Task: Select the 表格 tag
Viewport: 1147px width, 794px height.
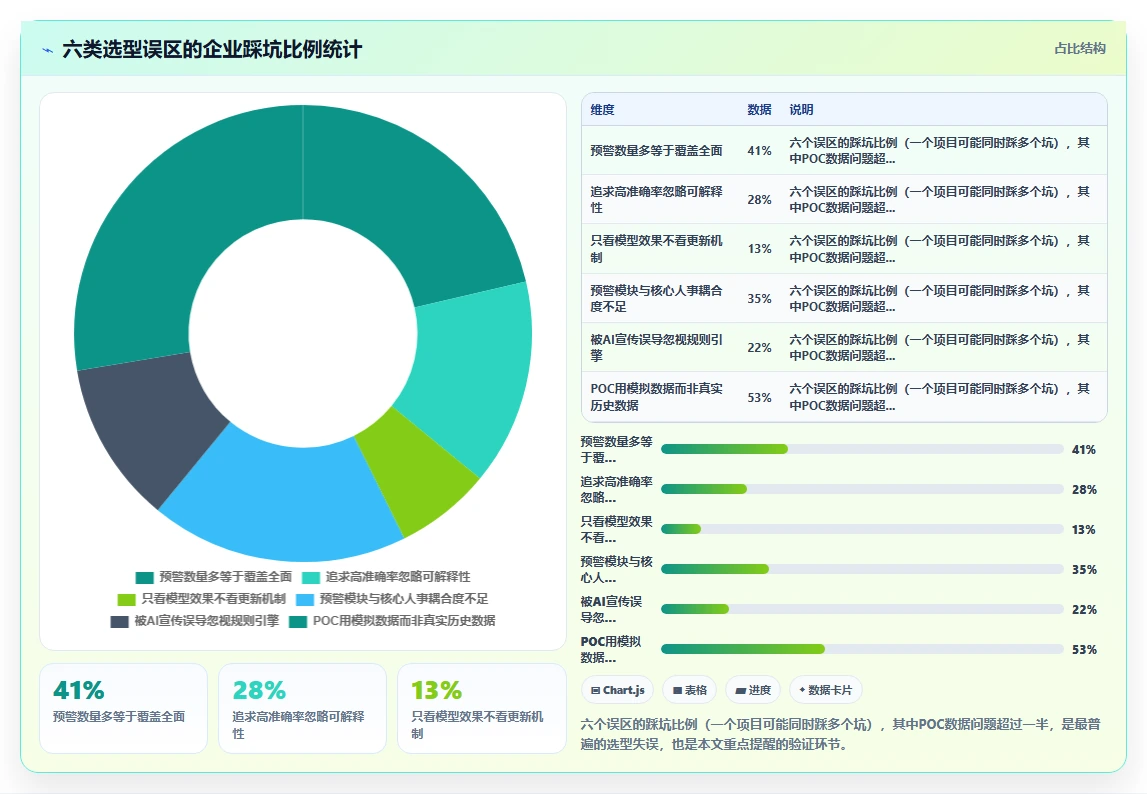Action: [689, 690]
